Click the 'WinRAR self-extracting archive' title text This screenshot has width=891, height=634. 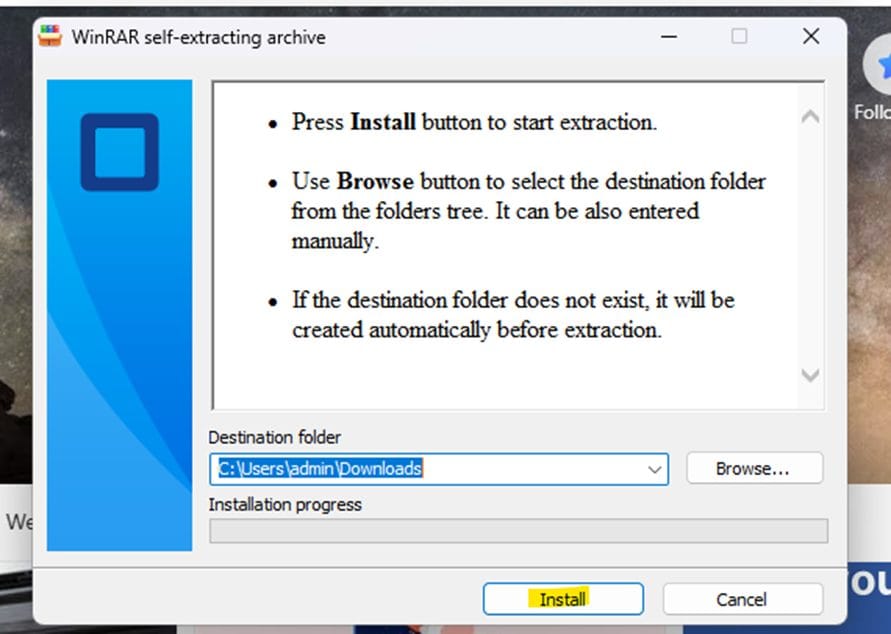pos(198,37)
